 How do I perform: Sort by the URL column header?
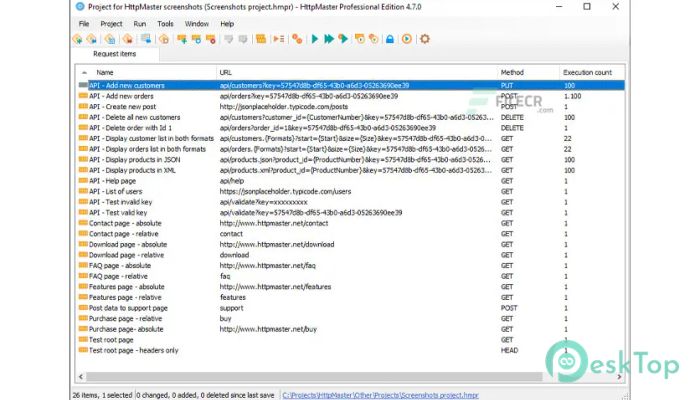225,72
